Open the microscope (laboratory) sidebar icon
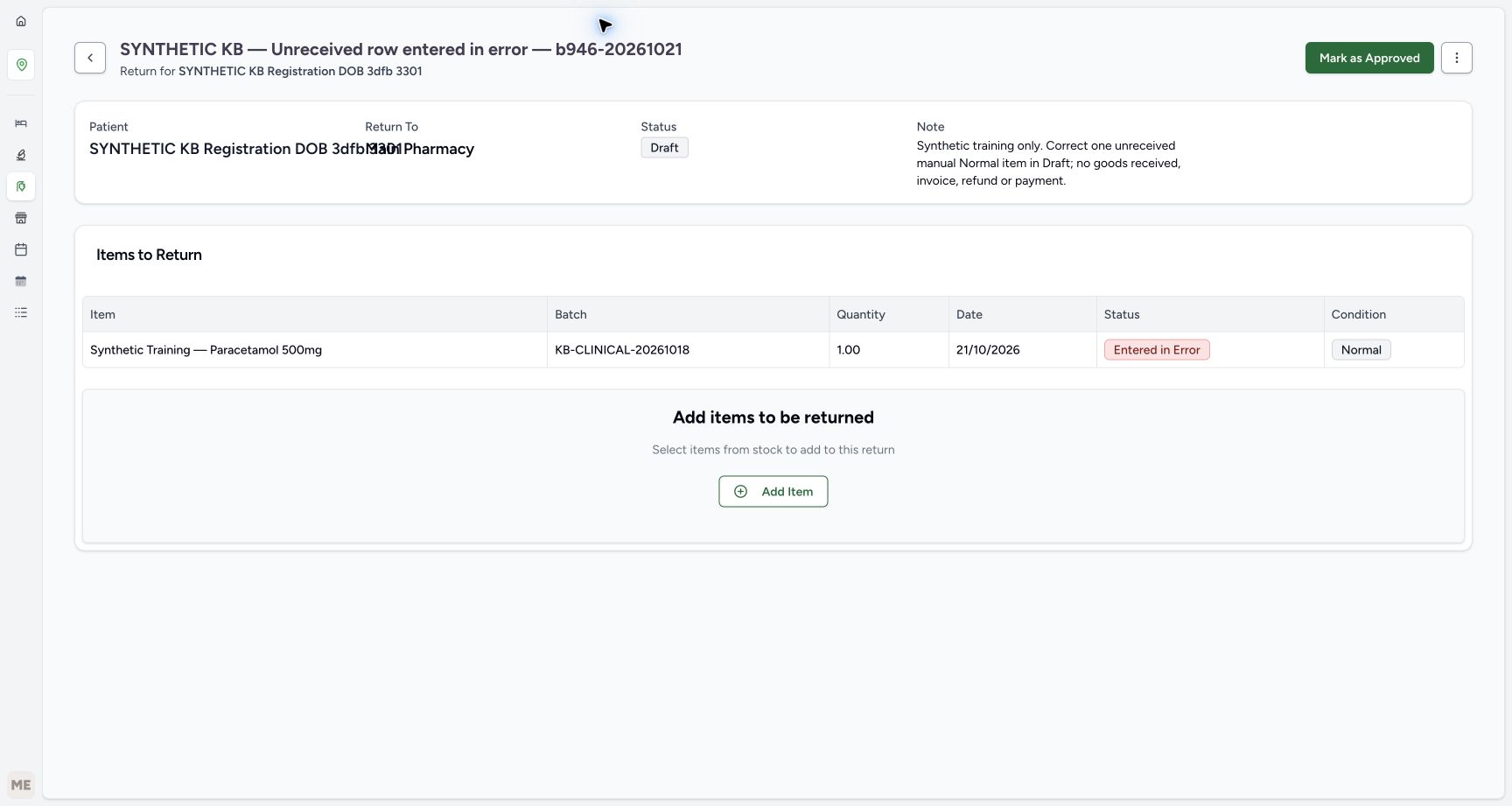 click(21, 155)
